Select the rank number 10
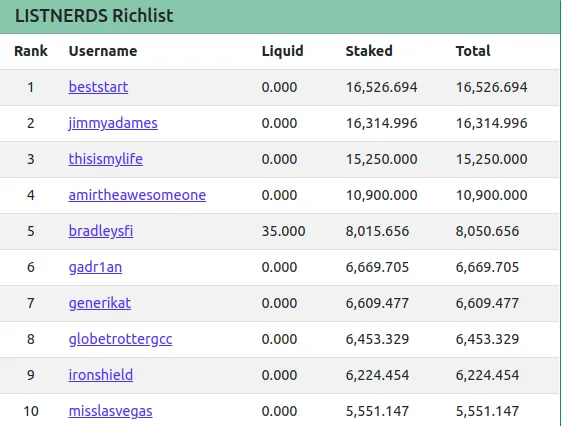Image resolution: width=563 pixels, height=426 pixels. coord(31,411)
